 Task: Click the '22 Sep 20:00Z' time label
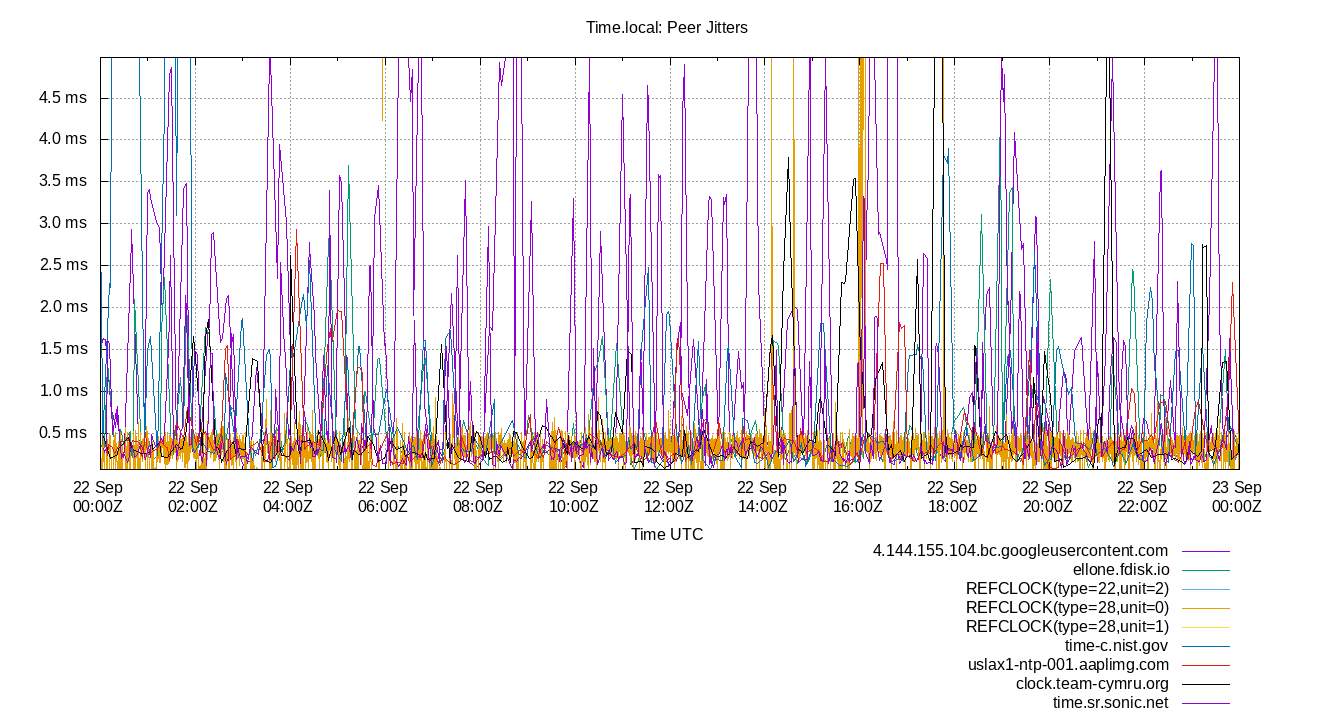pyautogui.click(x=1048, y=497)
